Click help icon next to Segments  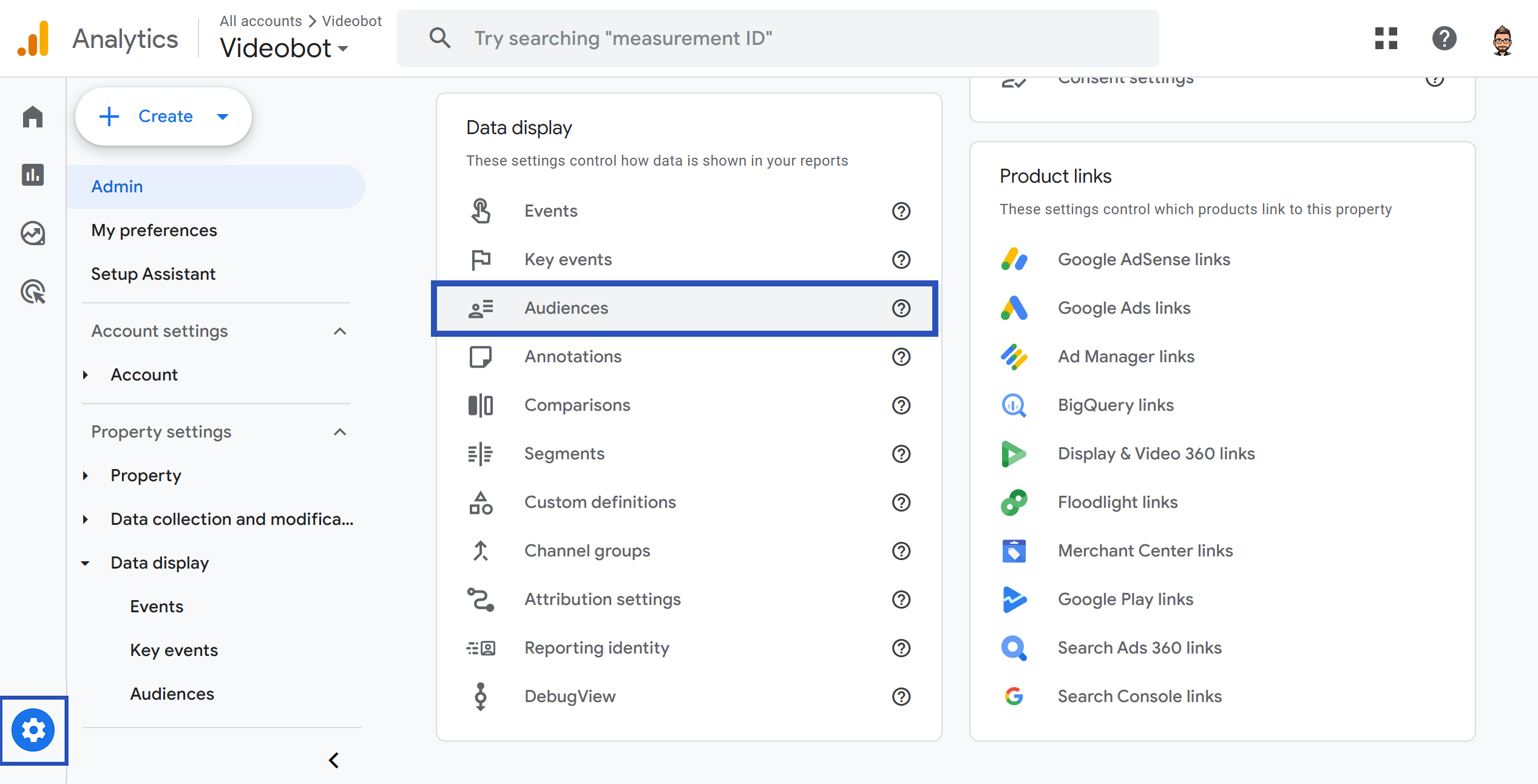pos(901,454)
